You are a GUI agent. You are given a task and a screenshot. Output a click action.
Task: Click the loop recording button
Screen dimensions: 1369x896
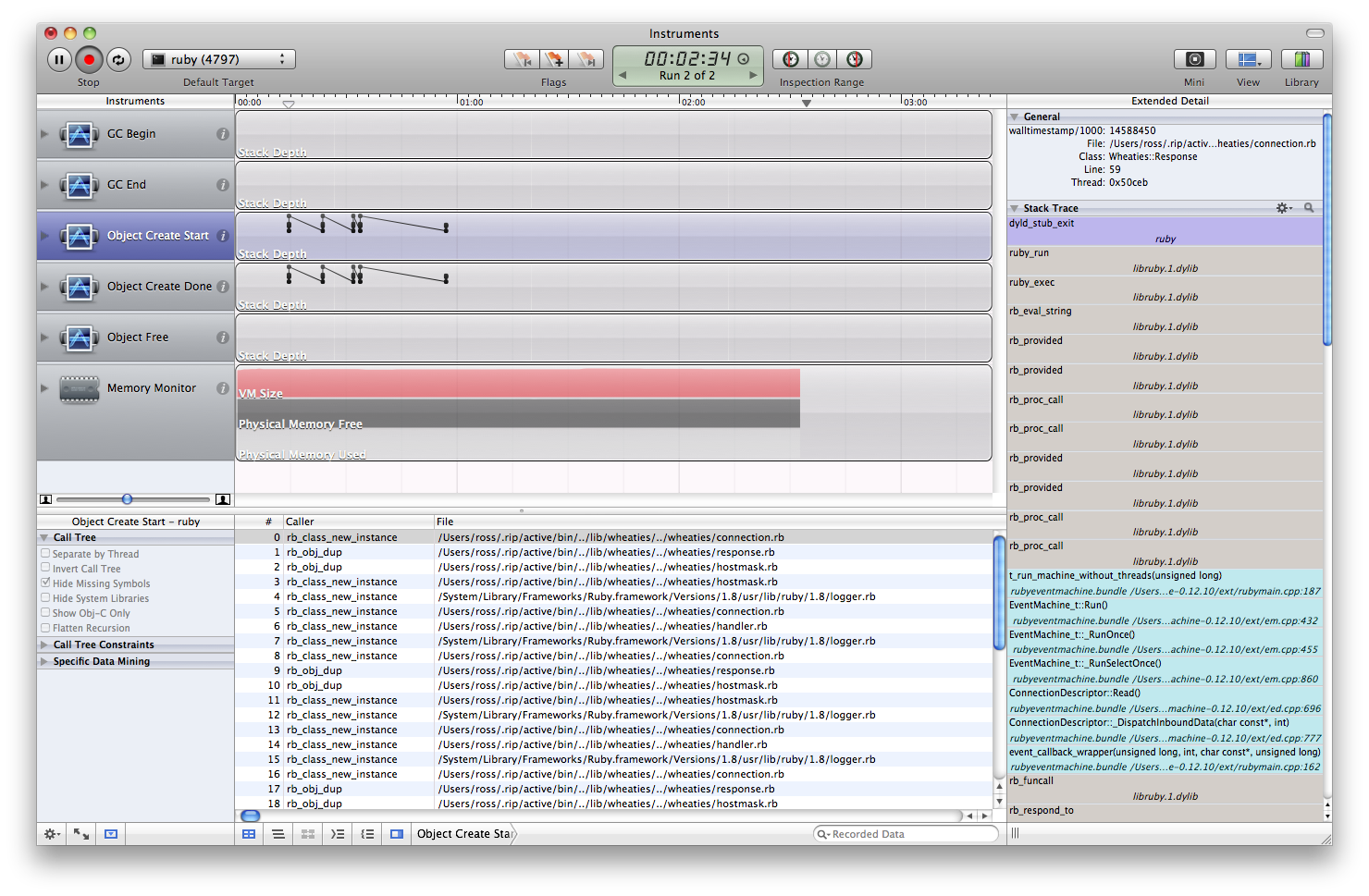tap(118, 60)
